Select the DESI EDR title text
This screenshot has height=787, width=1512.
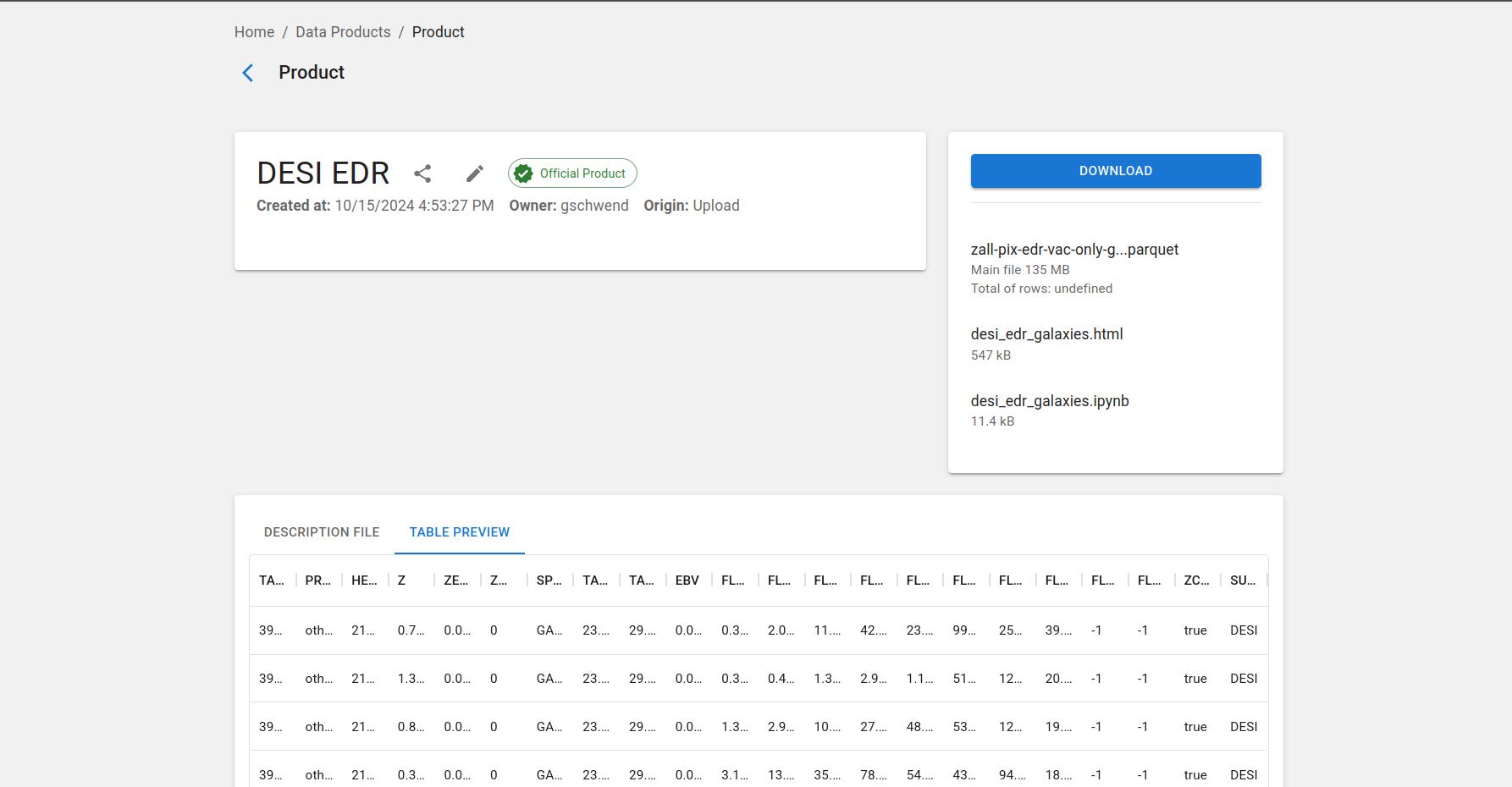323,173
